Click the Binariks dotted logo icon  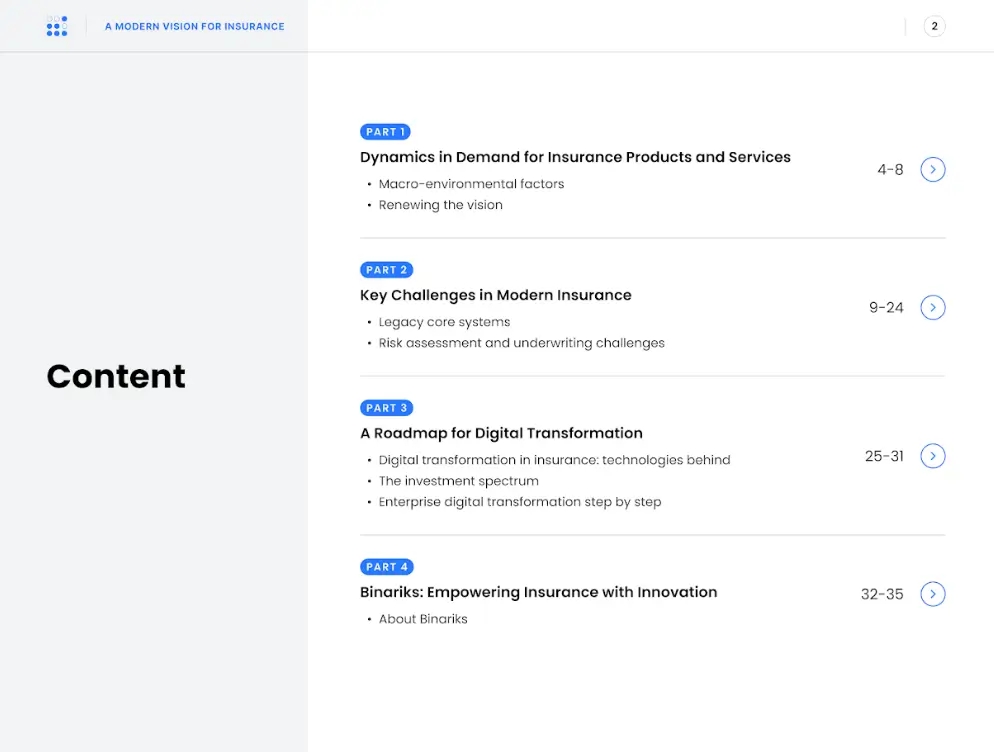pos(57,26)
